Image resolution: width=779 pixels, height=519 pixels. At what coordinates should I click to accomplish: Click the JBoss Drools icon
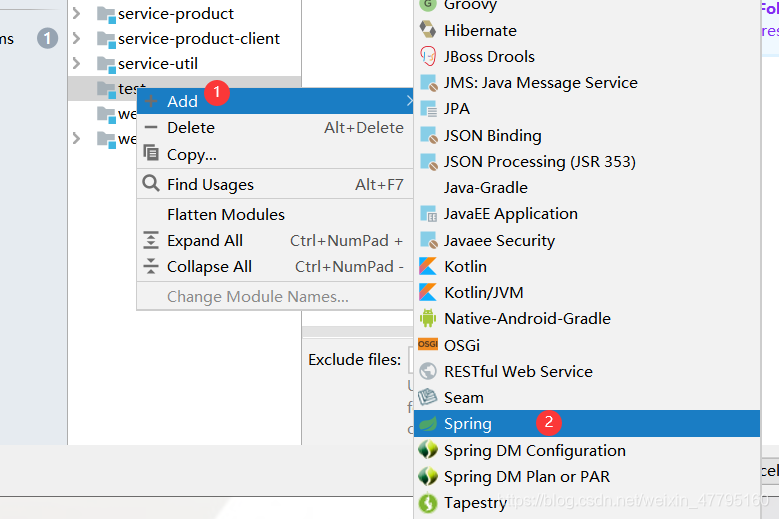tap(428, 56)
